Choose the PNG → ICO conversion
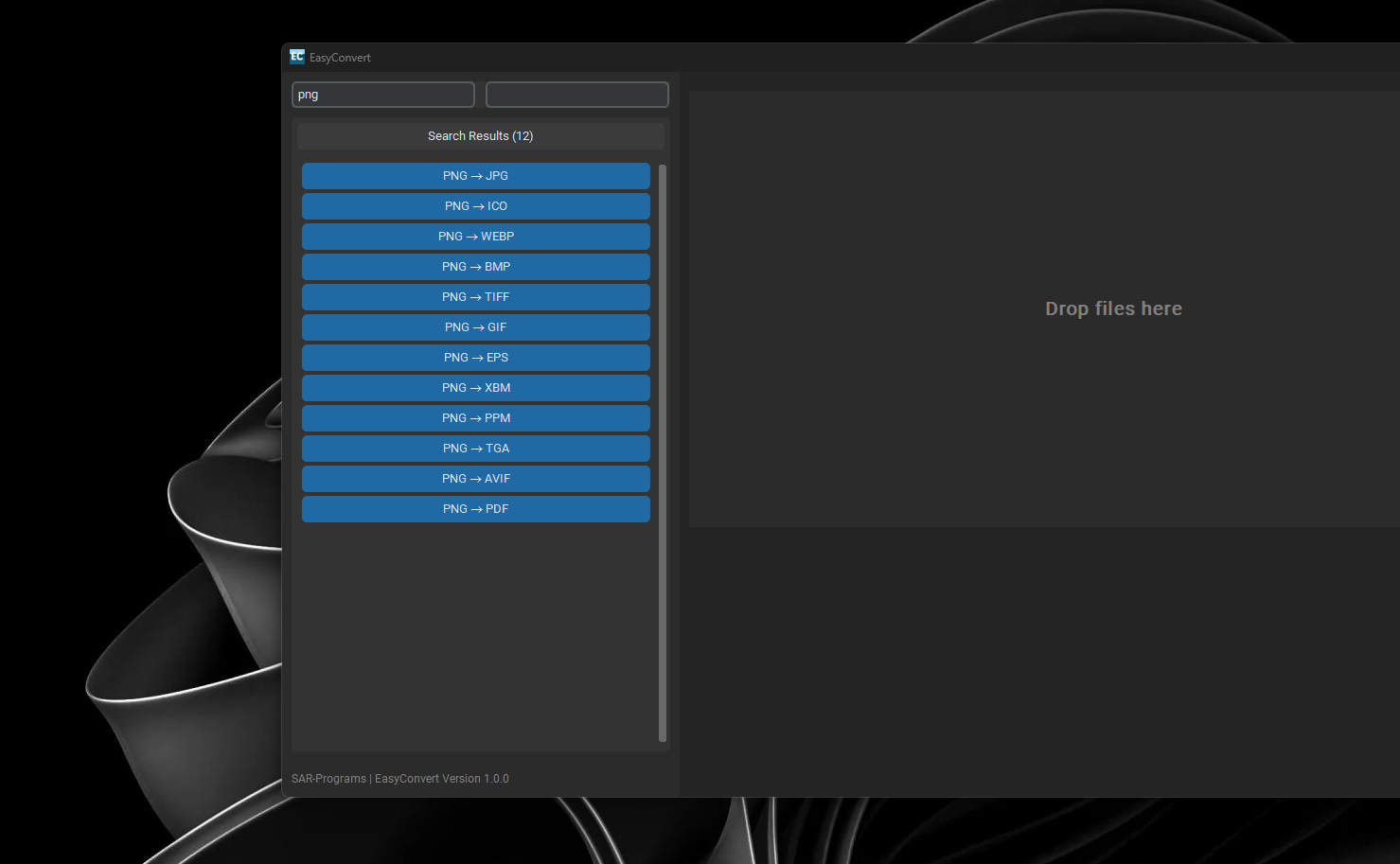1400x864 pixels. pyautogui.click(x=475, y=206)
